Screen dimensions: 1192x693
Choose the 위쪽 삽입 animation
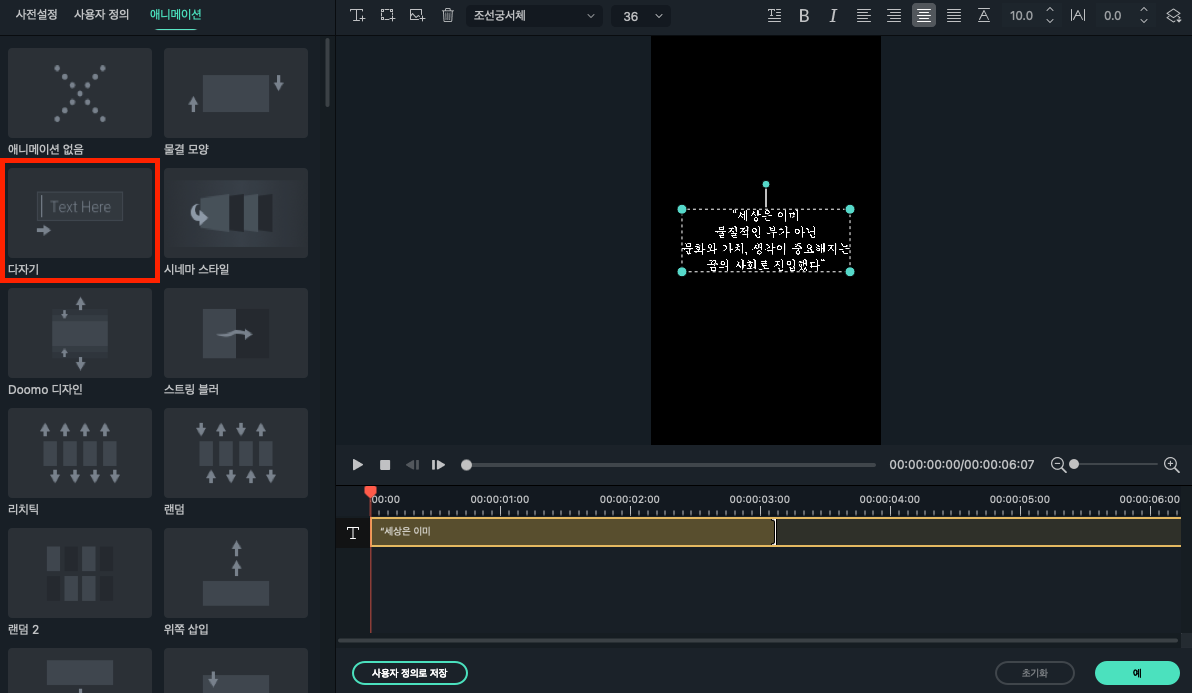pyautogui.click(x=236, y=573)
